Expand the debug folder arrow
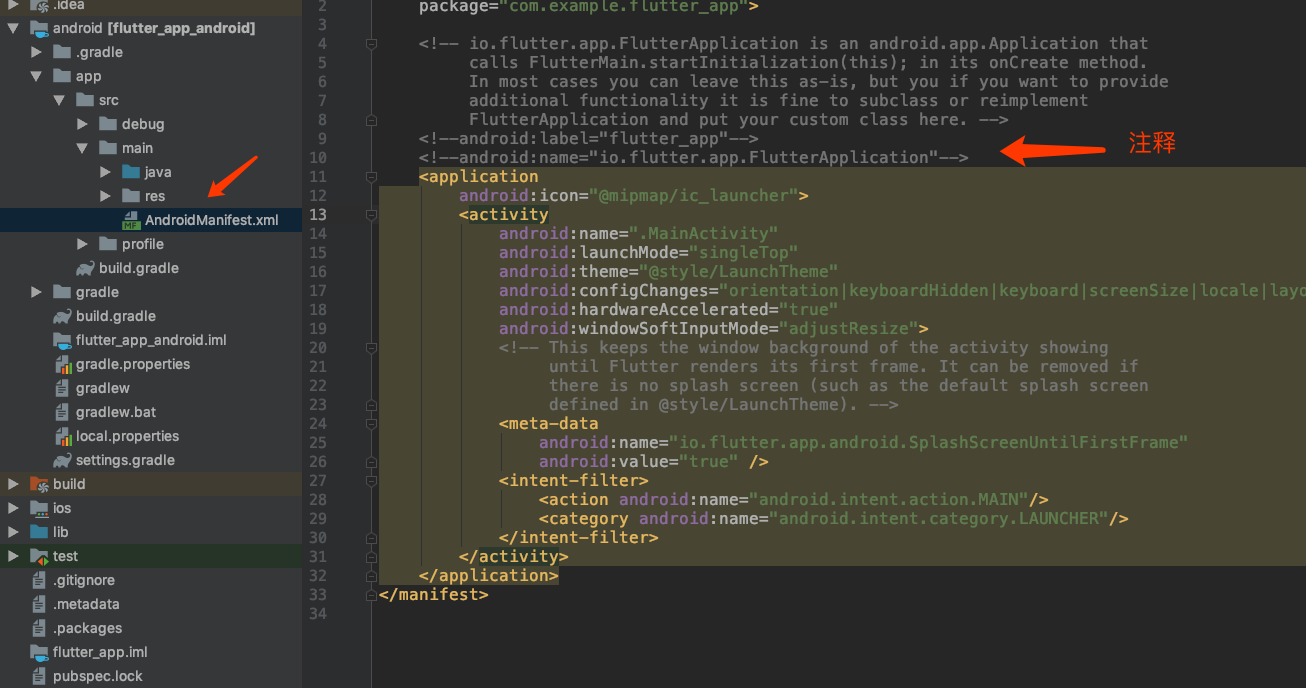The image size is (1306, 688). coord(83,124)
